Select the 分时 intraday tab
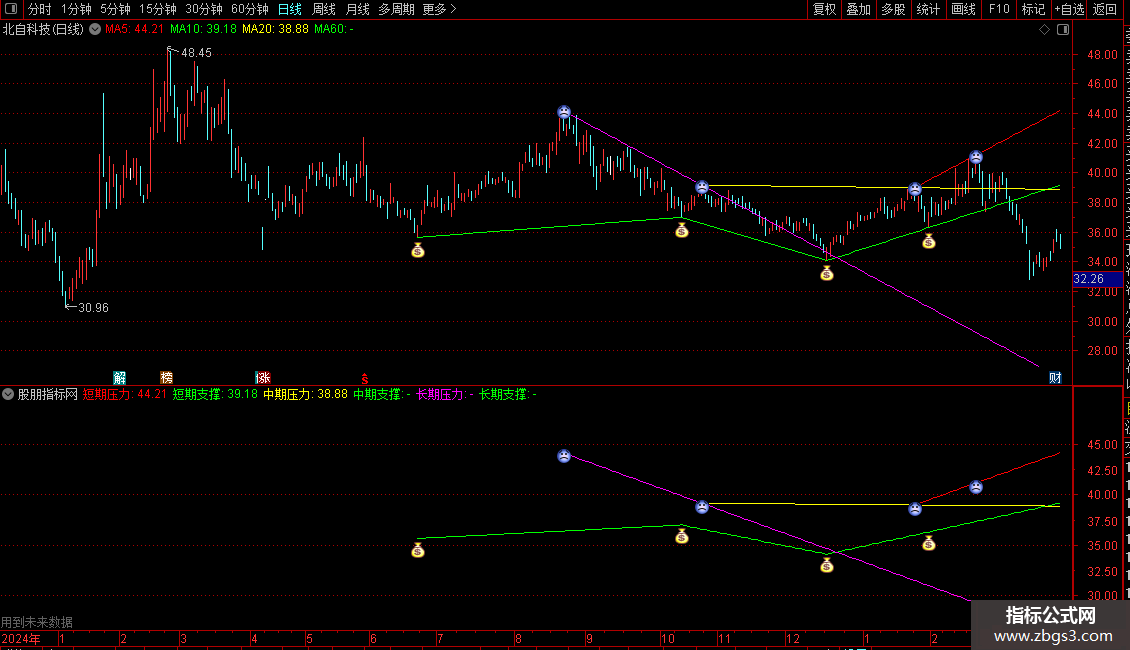 (x=40, y=9)
